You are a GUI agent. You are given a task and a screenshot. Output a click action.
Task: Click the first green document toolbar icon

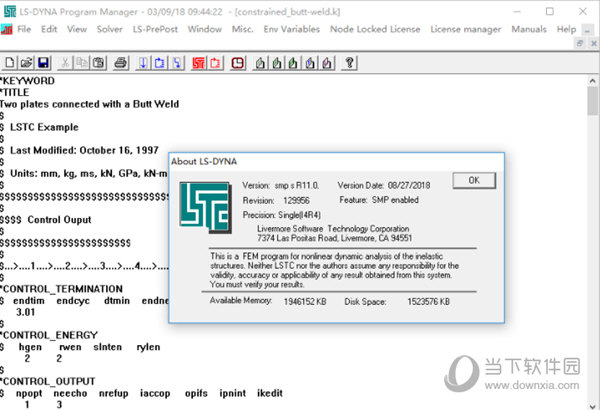click(260, 63)
